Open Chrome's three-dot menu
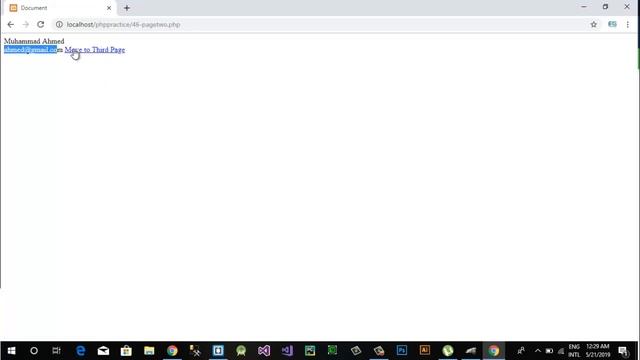The width and height of the screenshot is (640, 360). coord(628,24)
